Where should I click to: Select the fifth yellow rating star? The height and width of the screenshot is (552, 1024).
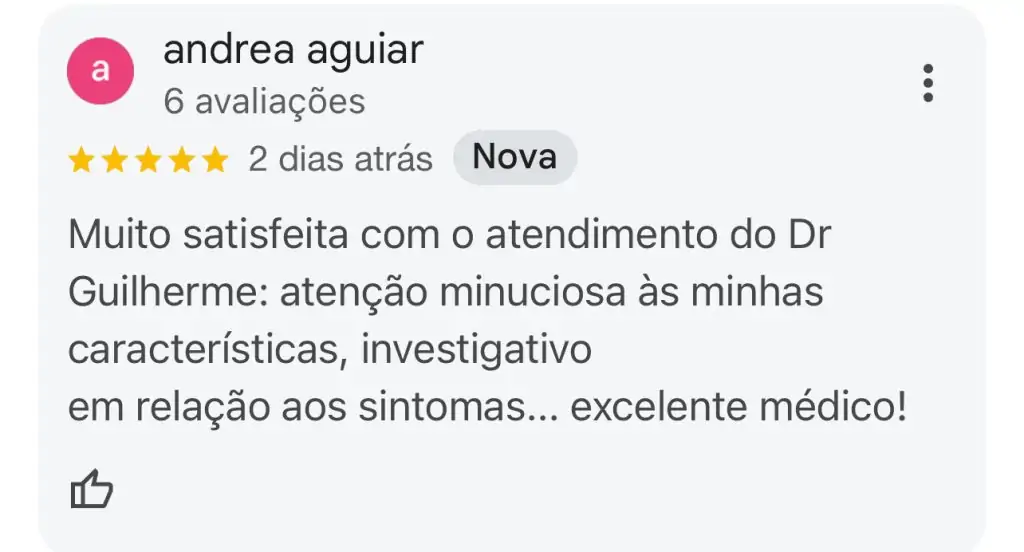[x=214, y=160]
